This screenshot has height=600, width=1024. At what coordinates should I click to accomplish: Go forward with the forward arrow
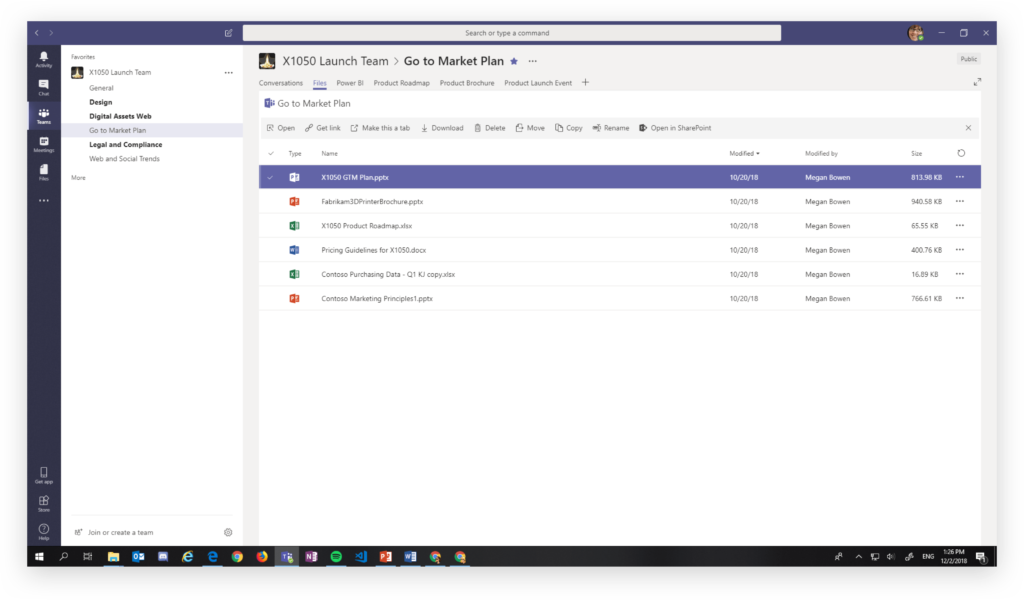51,33
